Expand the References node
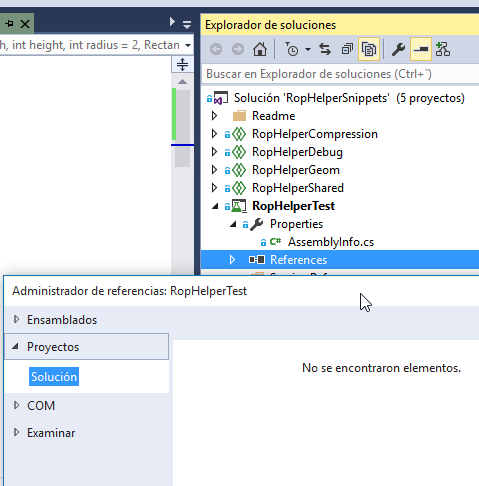This screenshot has height=486, width=479. [232, 260]
